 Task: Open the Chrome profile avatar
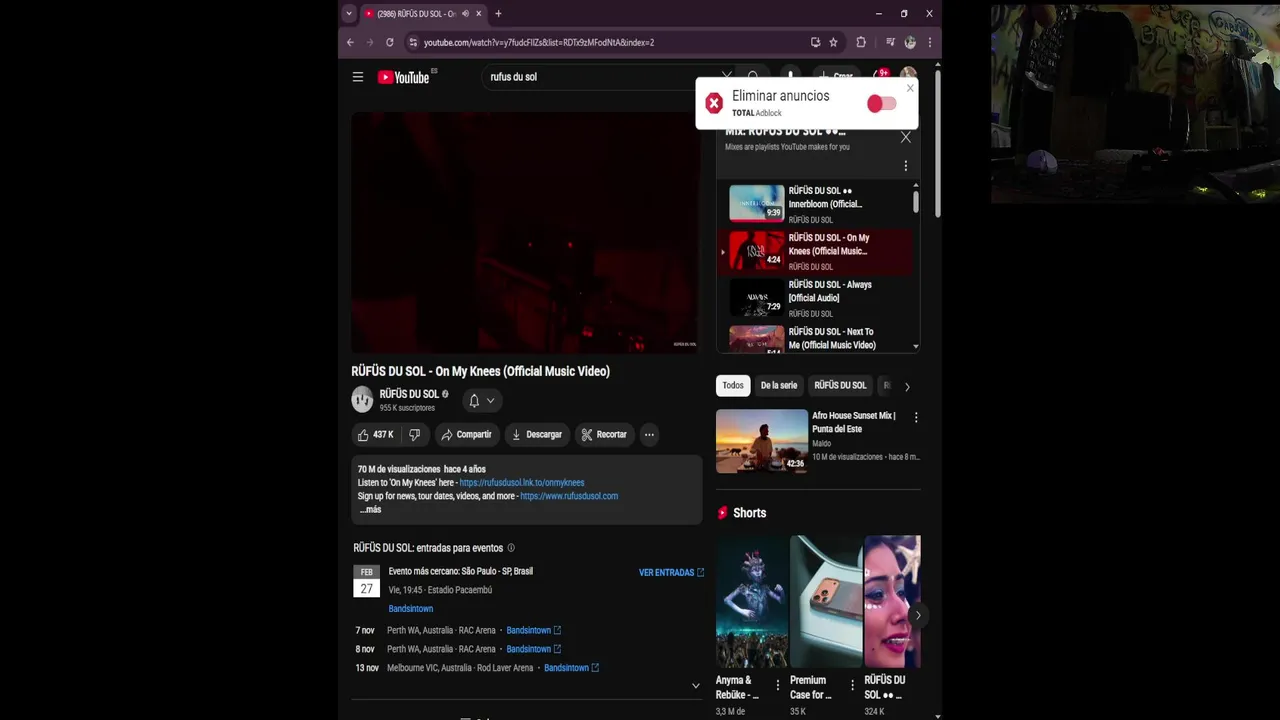(910, 42)
